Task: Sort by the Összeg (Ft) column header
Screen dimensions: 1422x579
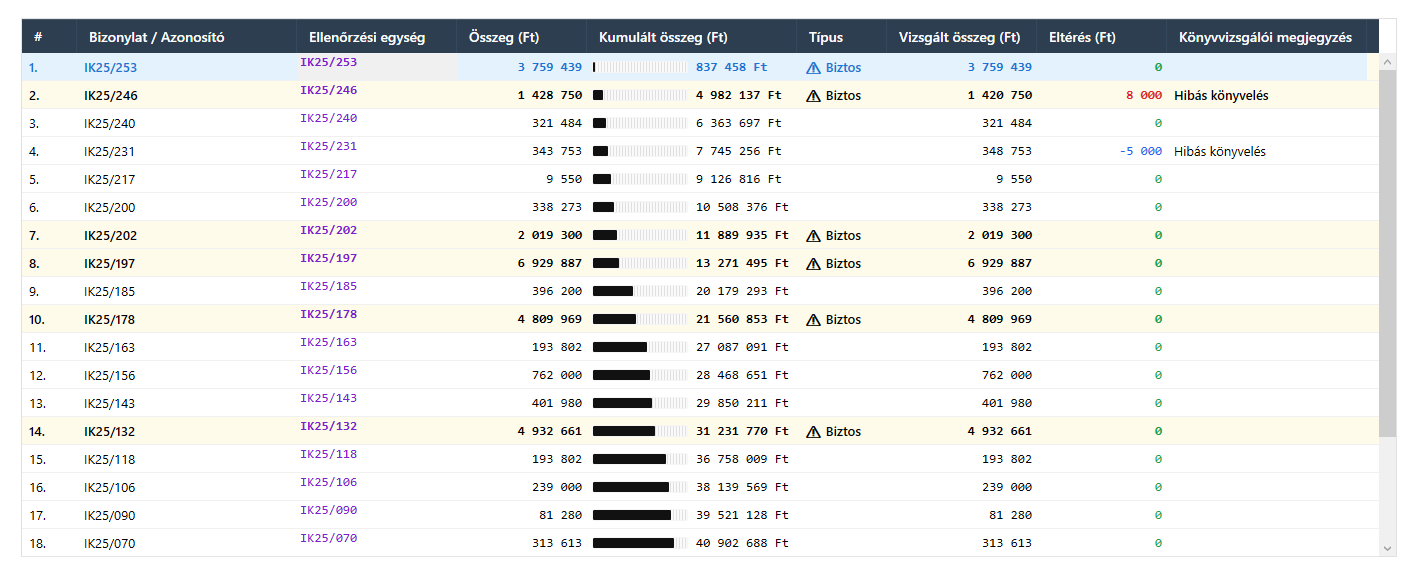Action: [504, 38]
